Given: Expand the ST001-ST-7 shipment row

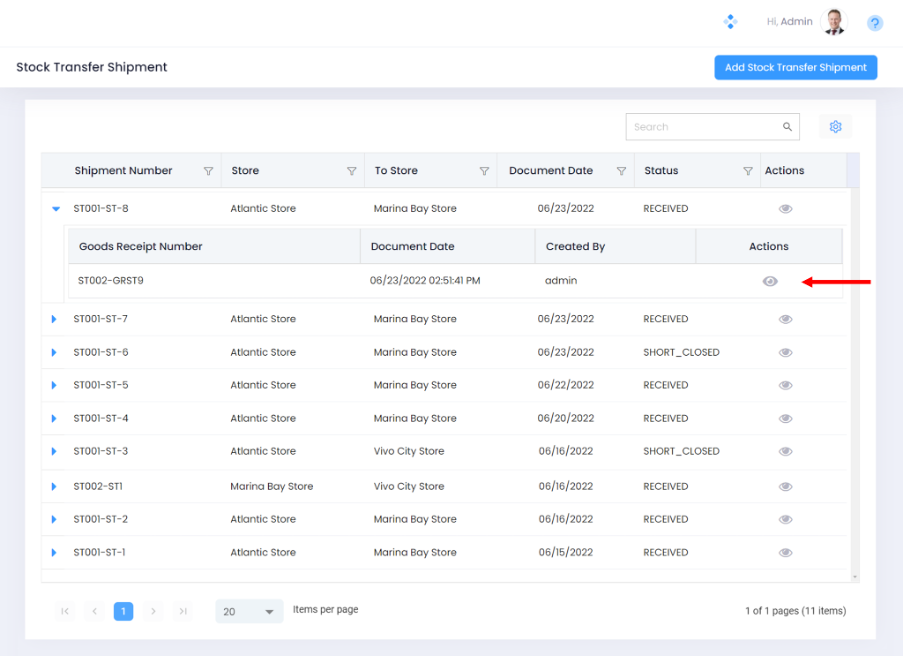Looking at the screenshot, I should click(55, 319).
